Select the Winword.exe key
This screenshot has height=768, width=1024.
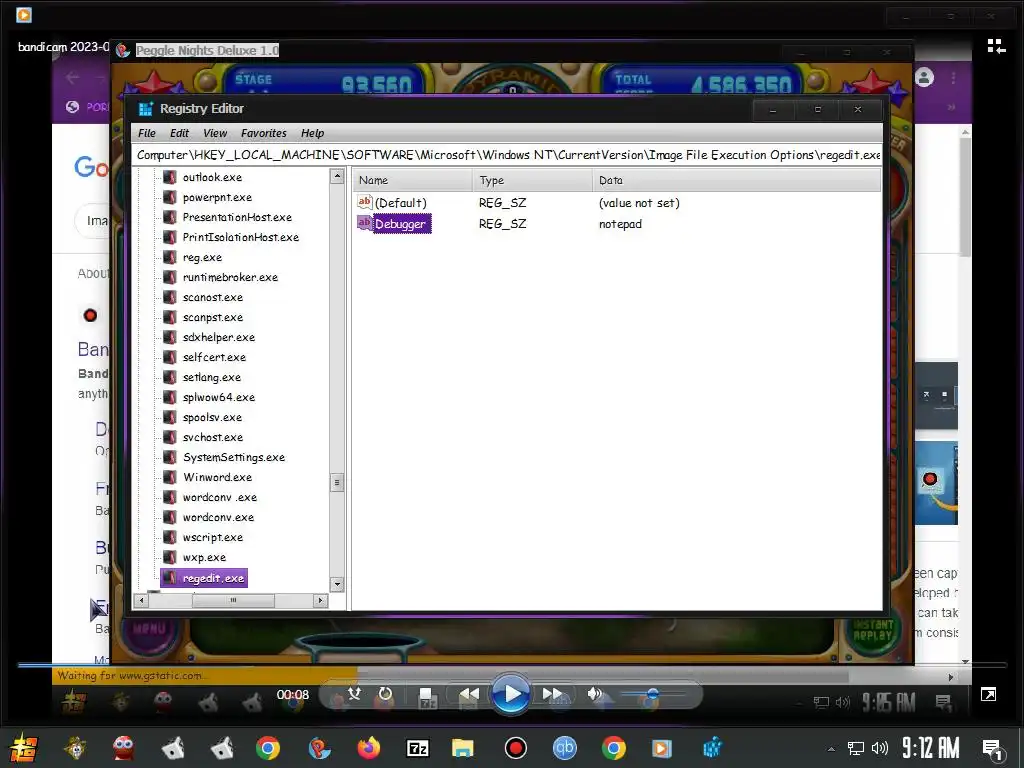[217, 477]
